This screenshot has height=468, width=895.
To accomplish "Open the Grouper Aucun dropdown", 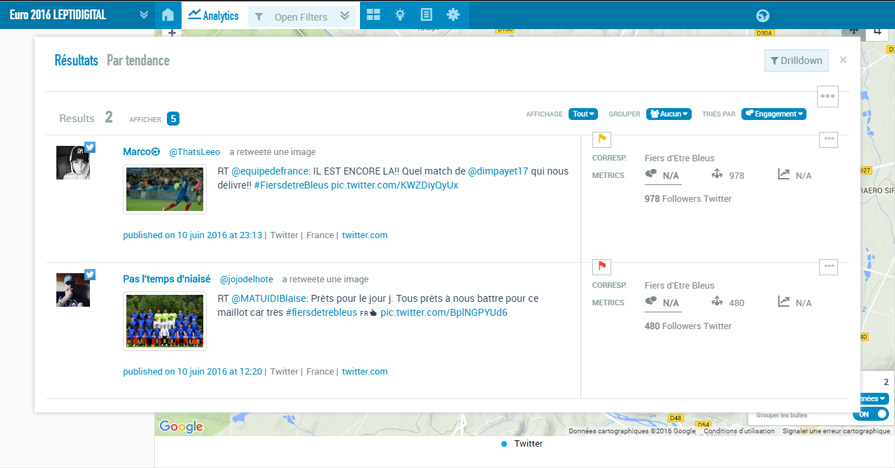I will click(x=668, y=114).
